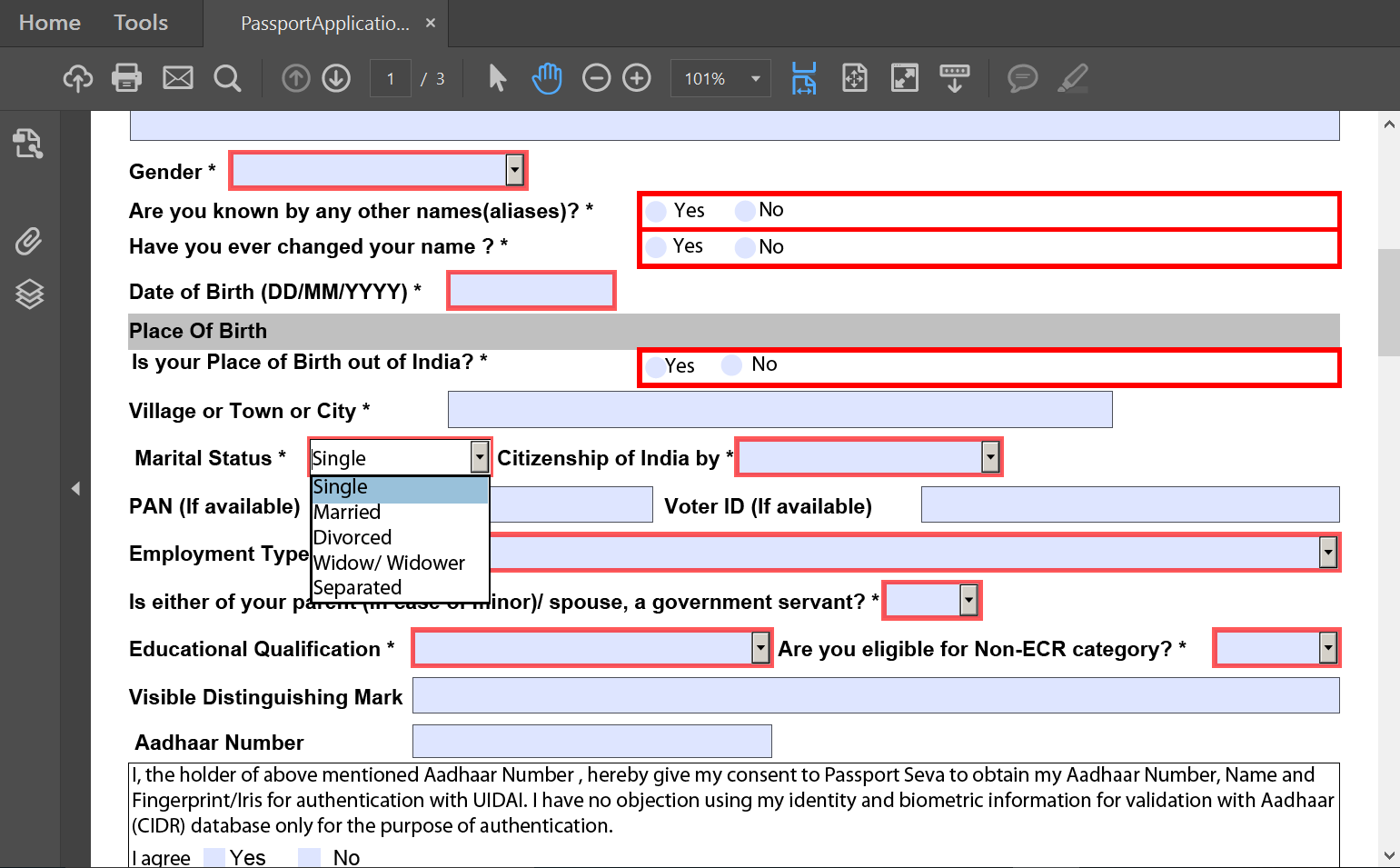Select Yes for known by aliases

coord(656,212)
